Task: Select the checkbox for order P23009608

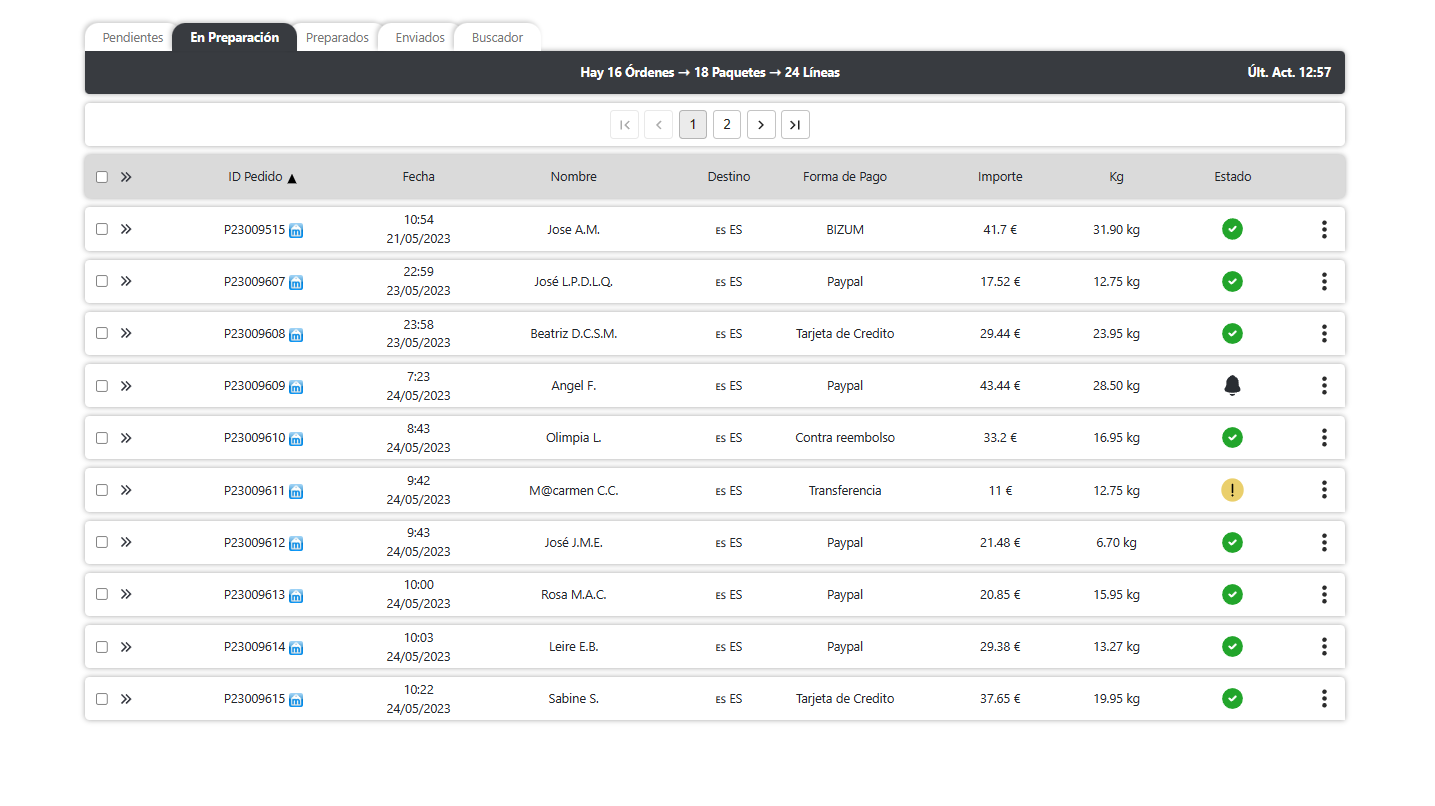Action: [x=102, y=333]
